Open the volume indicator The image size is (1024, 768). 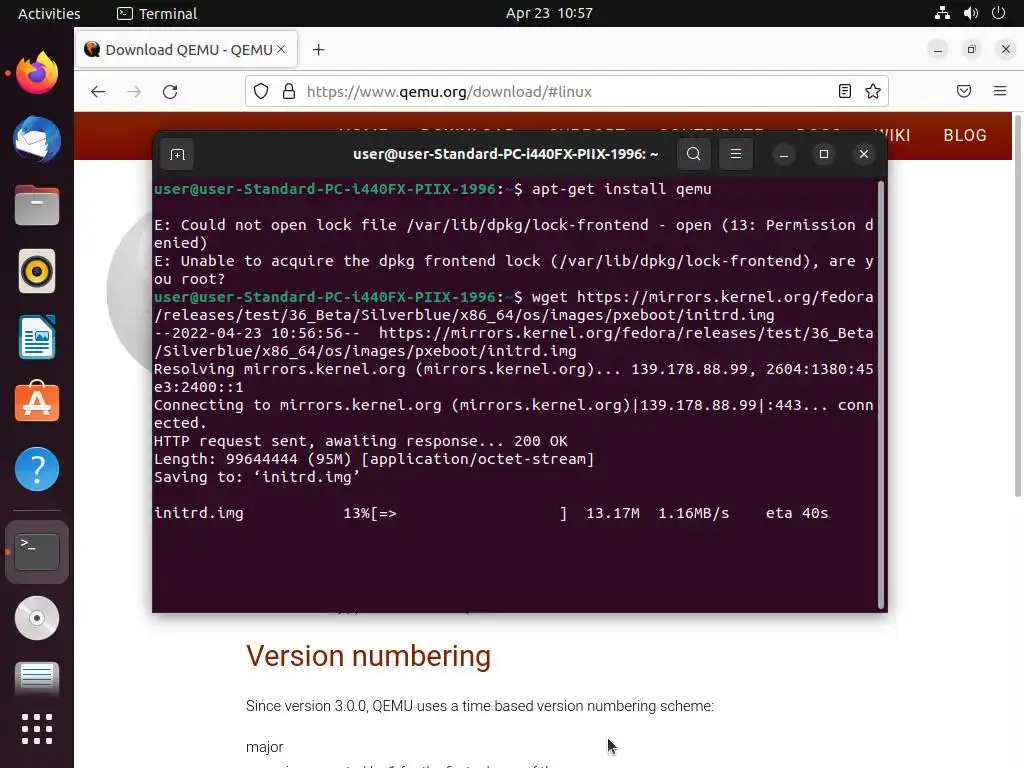970,13
